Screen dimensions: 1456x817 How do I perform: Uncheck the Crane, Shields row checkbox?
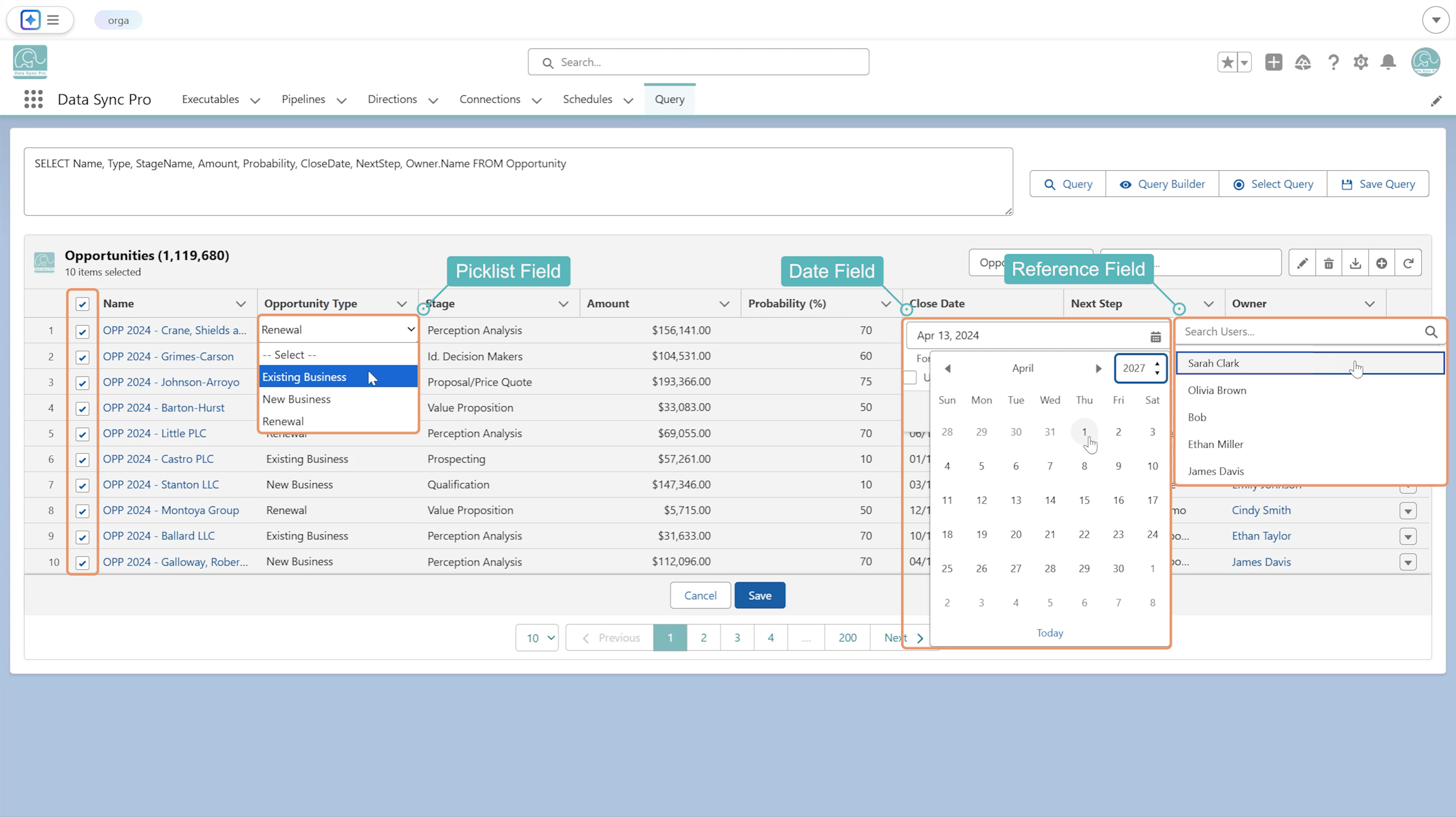(x=83, y=331)
